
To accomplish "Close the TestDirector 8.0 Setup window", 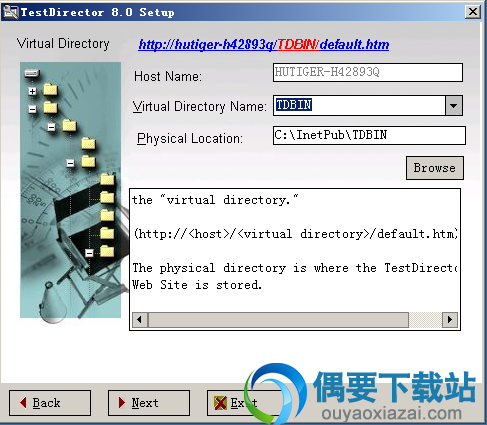I will (x=473, y=12).
